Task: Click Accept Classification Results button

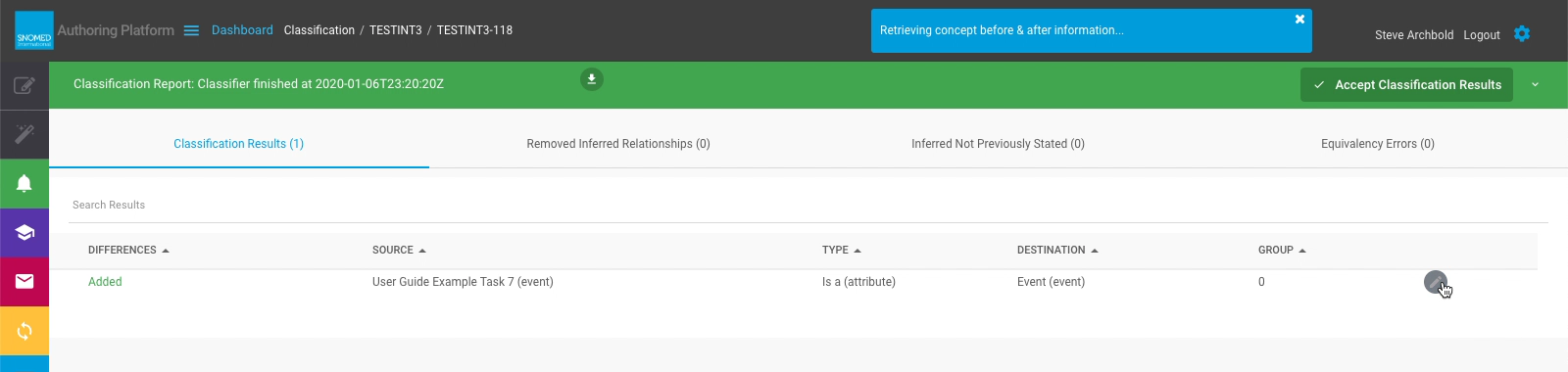Action: 1407,85
